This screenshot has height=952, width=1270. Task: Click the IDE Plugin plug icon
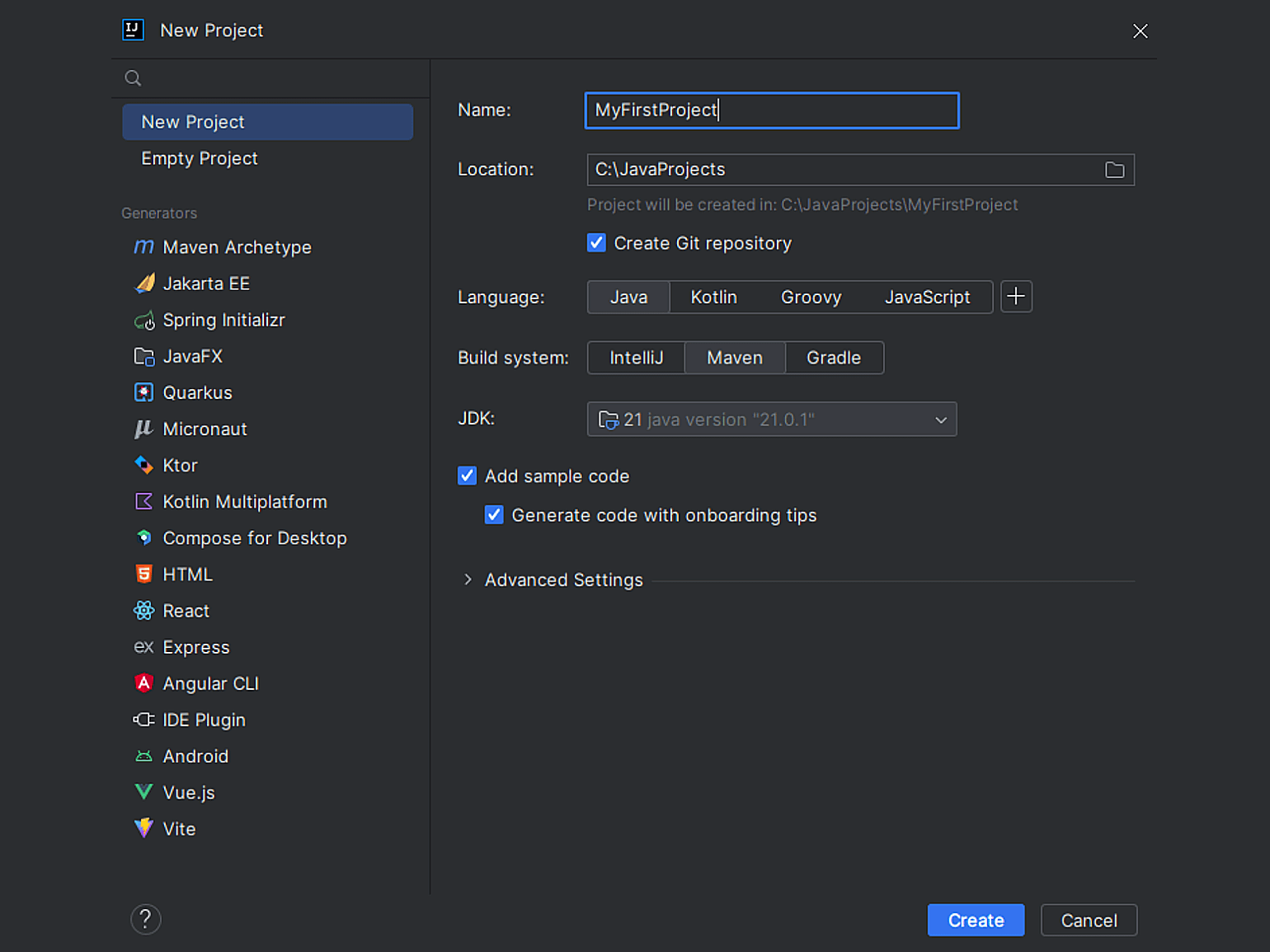[x=144, y=720]
